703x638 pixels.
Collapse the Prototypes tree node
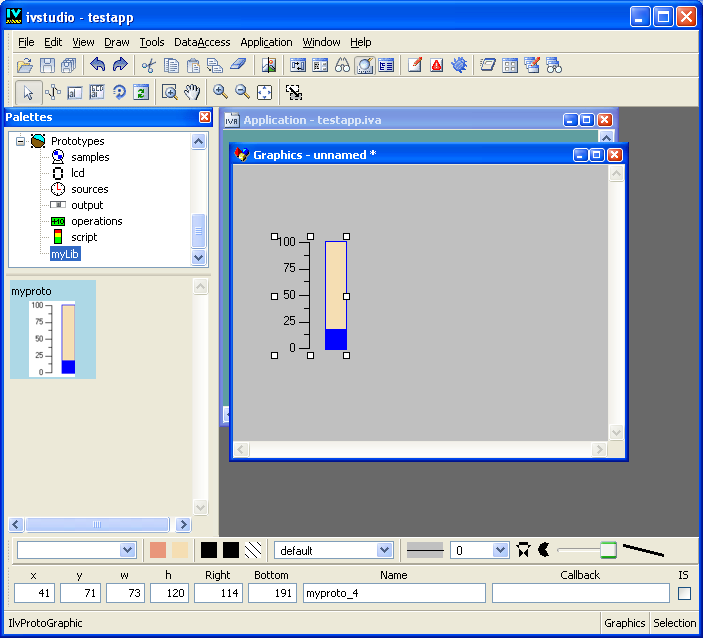pos(20,141)
